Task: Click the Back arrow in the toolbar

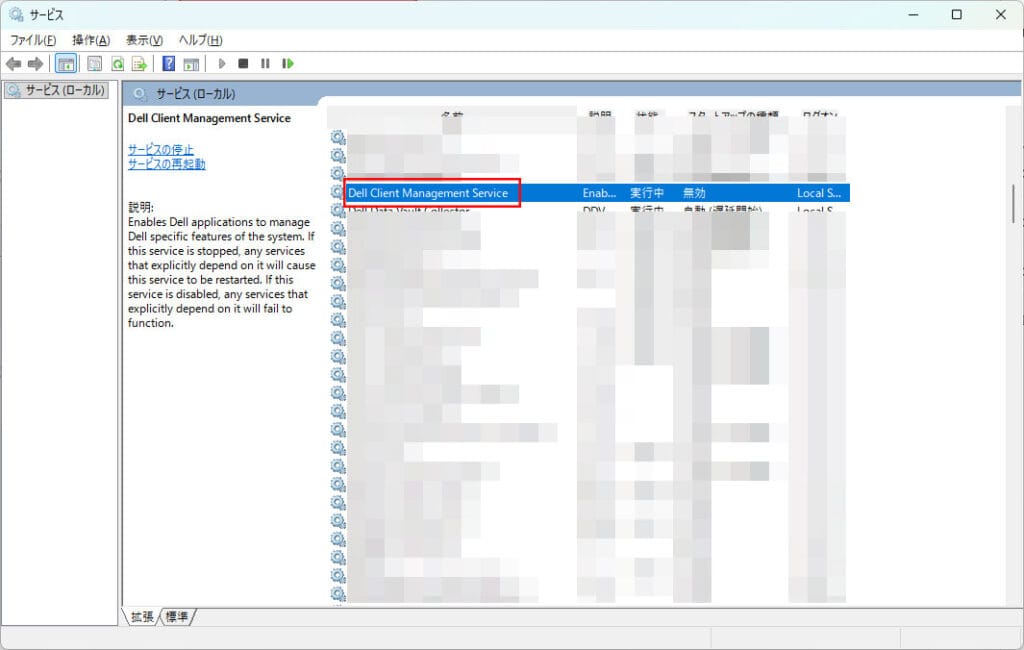Action: click(14, 64)
